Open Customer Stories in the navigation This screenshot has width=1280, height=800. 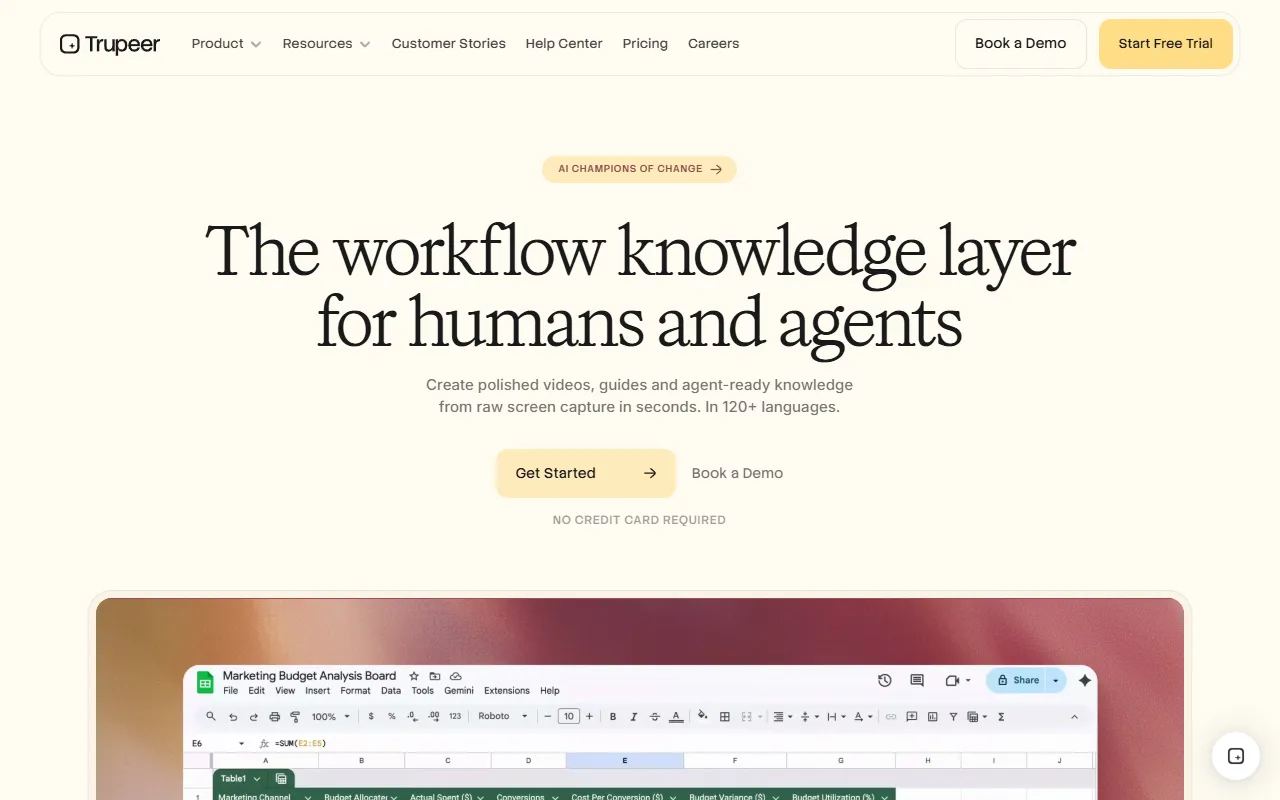448,44
